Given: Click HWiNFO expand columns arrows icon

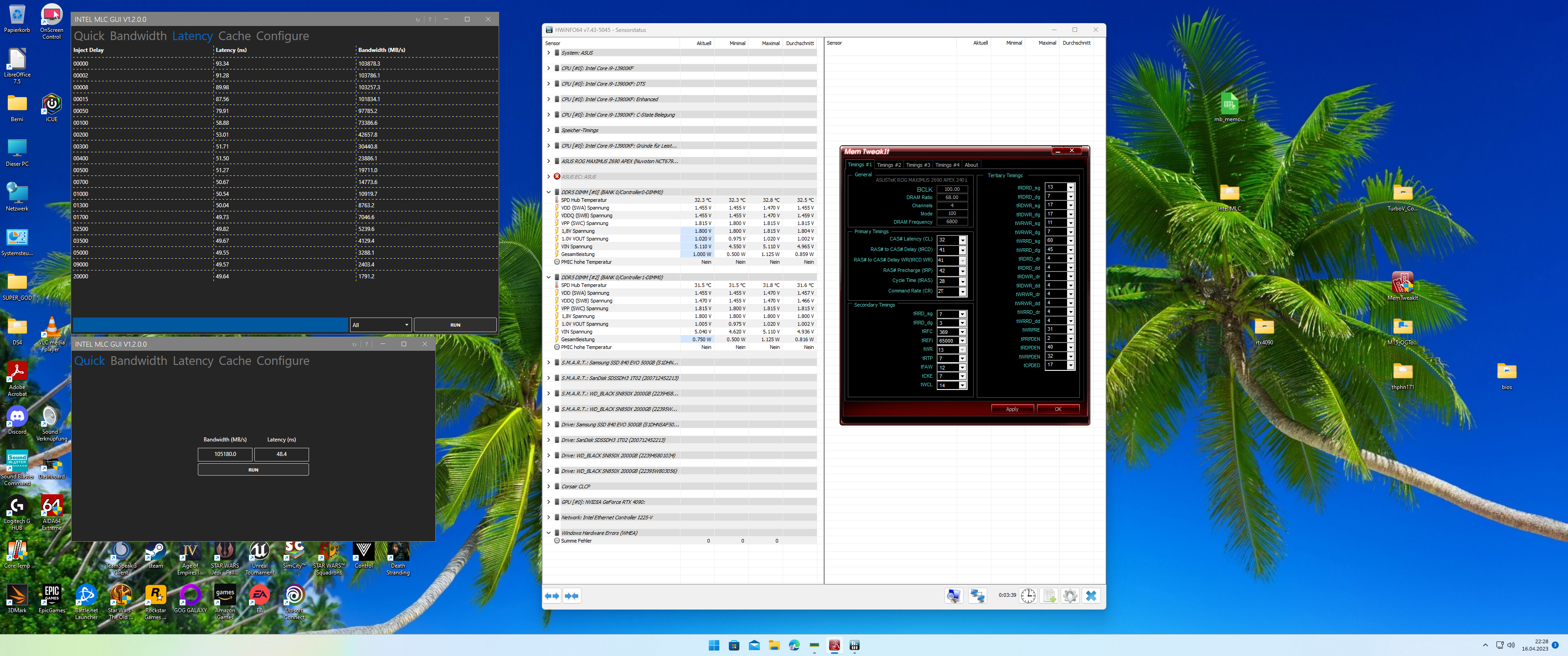Looking at the screenshot, I should (x=552, y=596).
